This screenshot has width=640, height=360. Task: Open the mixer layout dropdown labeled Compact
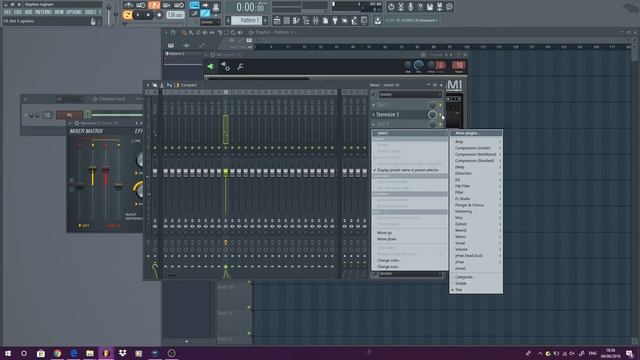(x=189, y=85)
